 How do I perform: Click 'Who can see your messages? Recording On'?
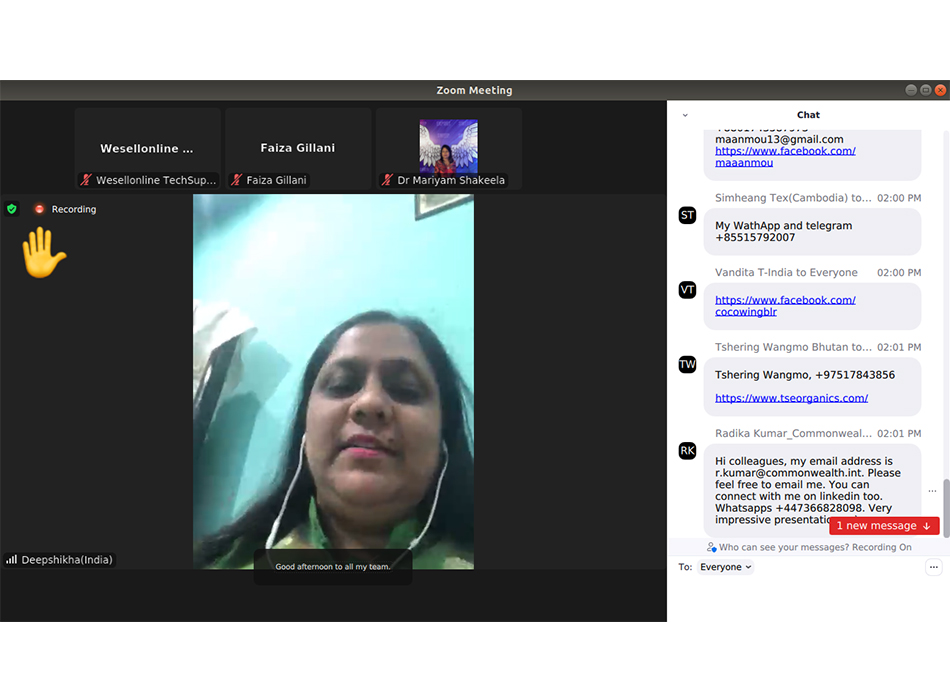(x=815, y=547)
